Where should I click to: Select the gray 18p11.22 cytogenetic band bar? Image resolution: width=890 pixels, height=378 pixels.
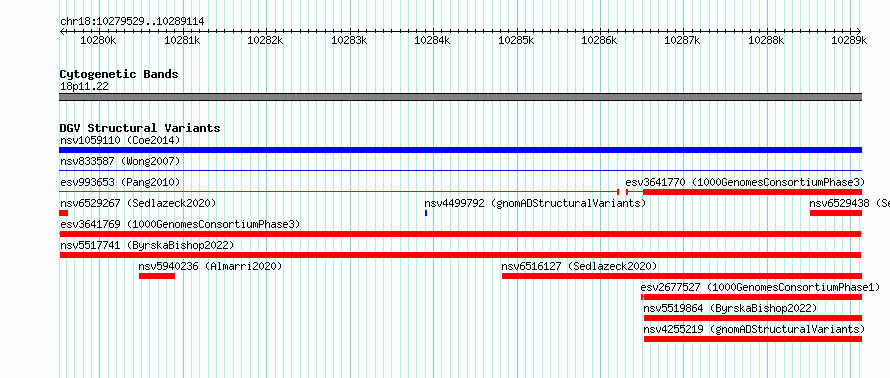(x=460, y=97)
